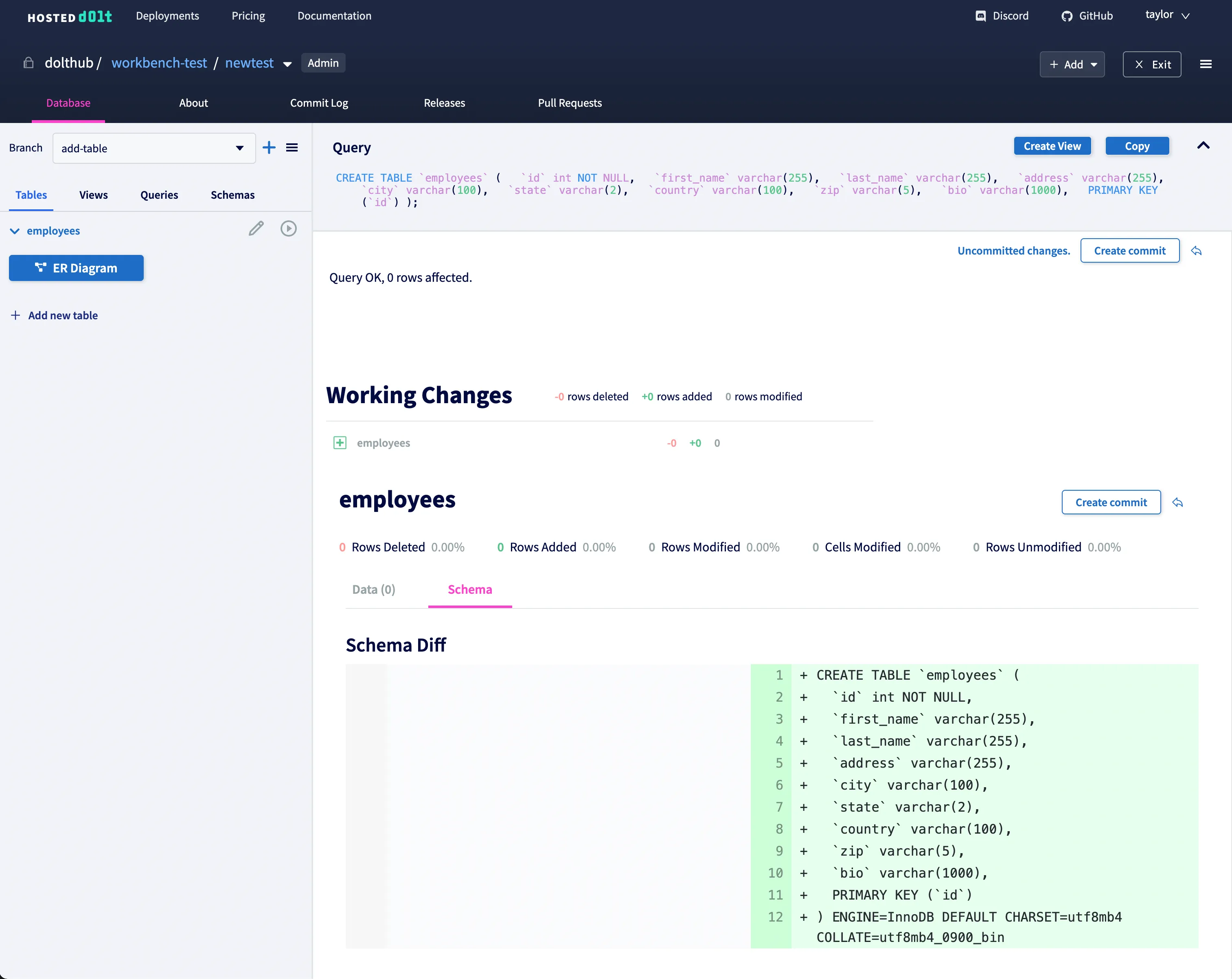Switch to the Data (0) tab
1232x979 pixels.
point(374,589)
